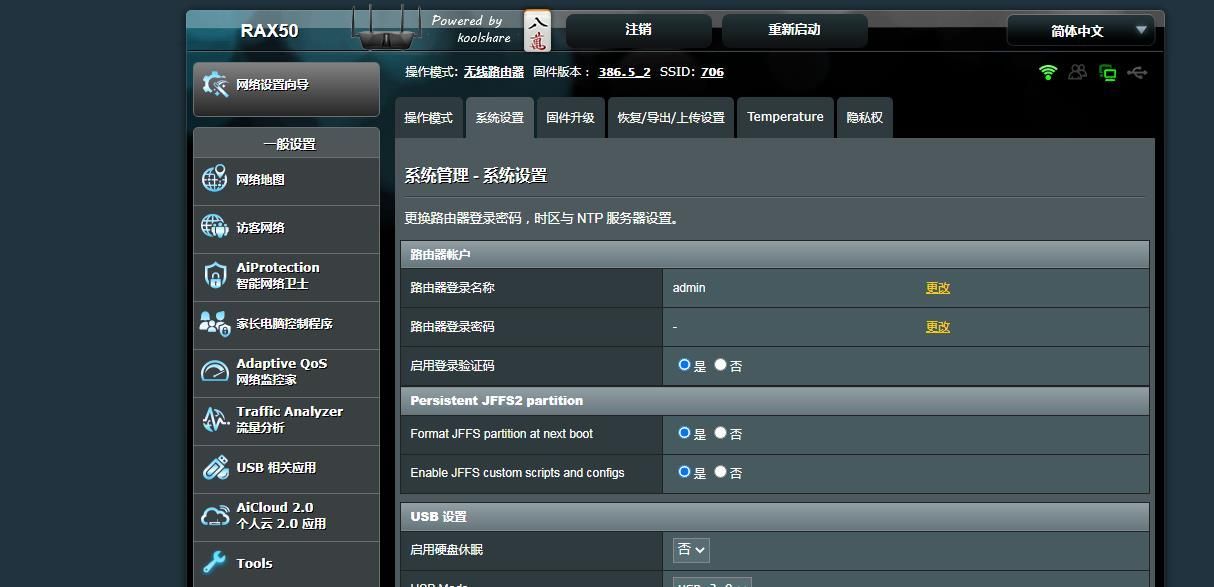Screen dimensions: 1214x587
Task: Click the wired clients monitor icon
Action: point(1108,72)
